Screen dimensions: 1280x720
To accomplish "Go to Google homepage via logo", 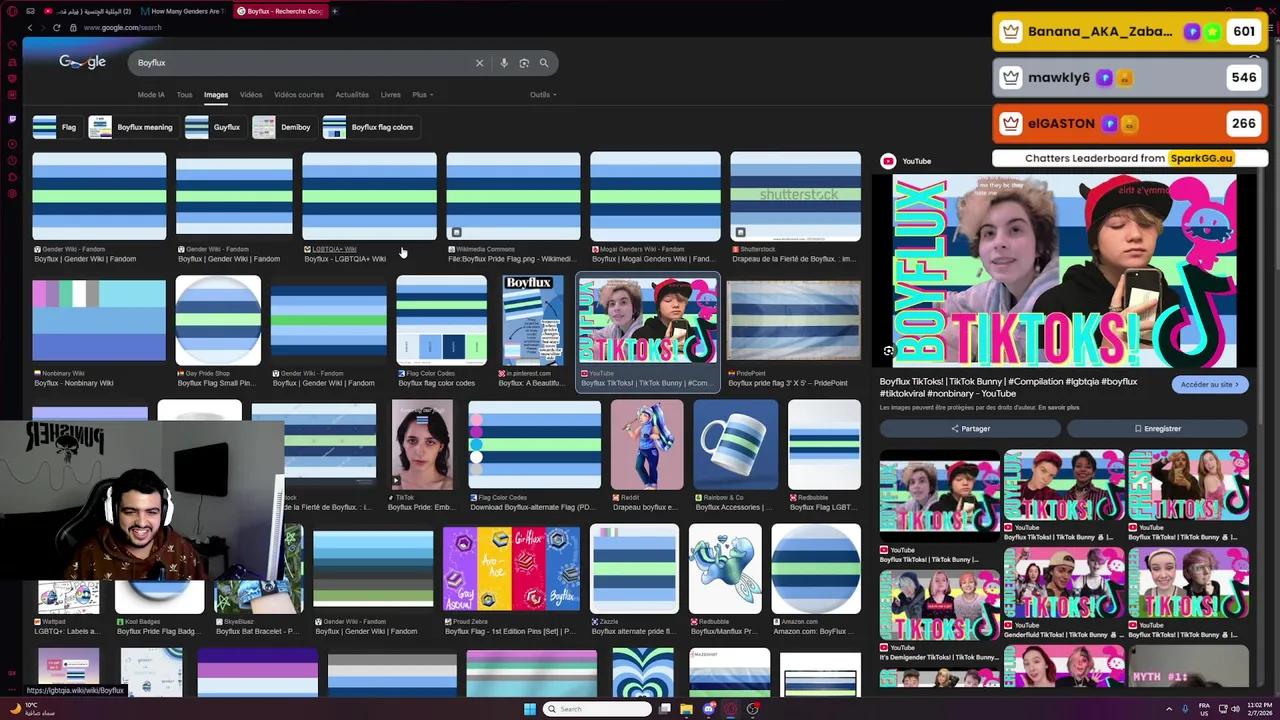I will (x=82, y=62).
